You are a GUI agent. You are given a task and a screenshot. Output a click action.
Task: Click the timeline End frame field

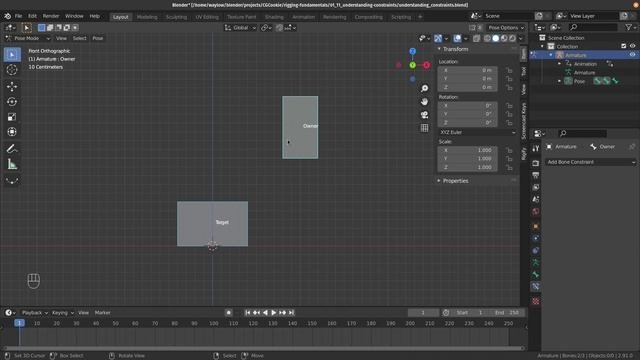508,313
